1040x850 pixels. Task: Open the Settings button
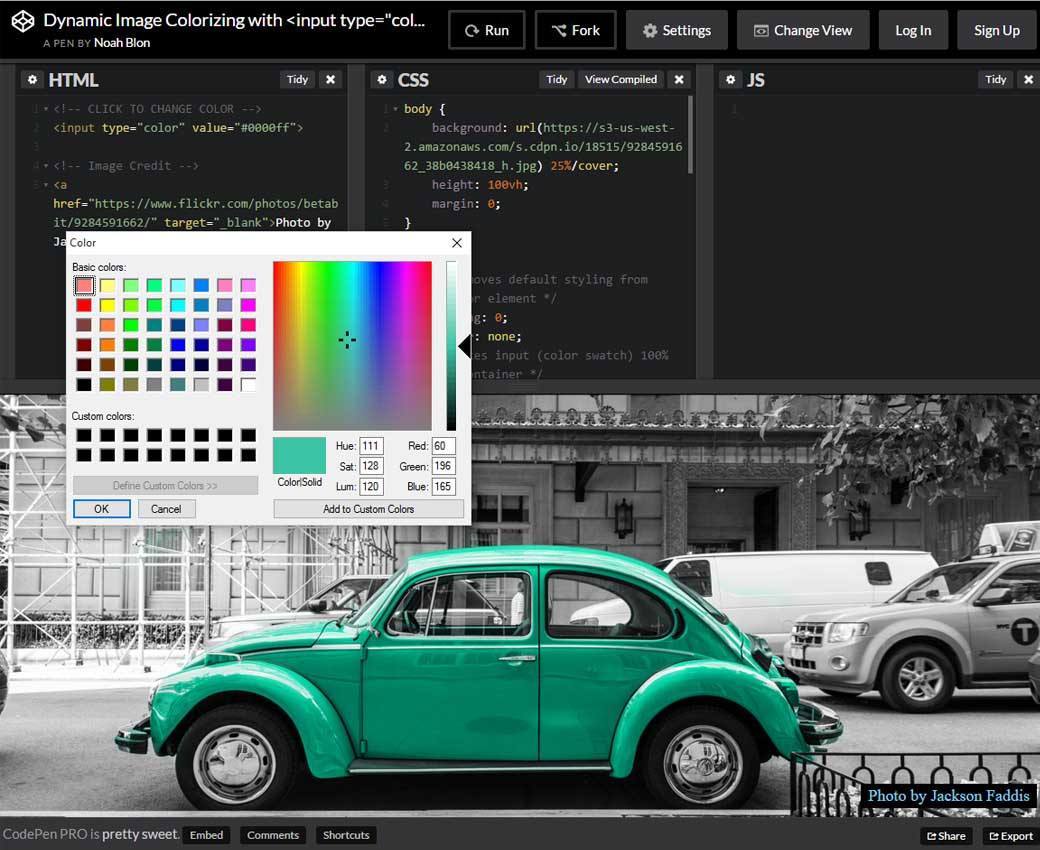[x=676, y=30]
